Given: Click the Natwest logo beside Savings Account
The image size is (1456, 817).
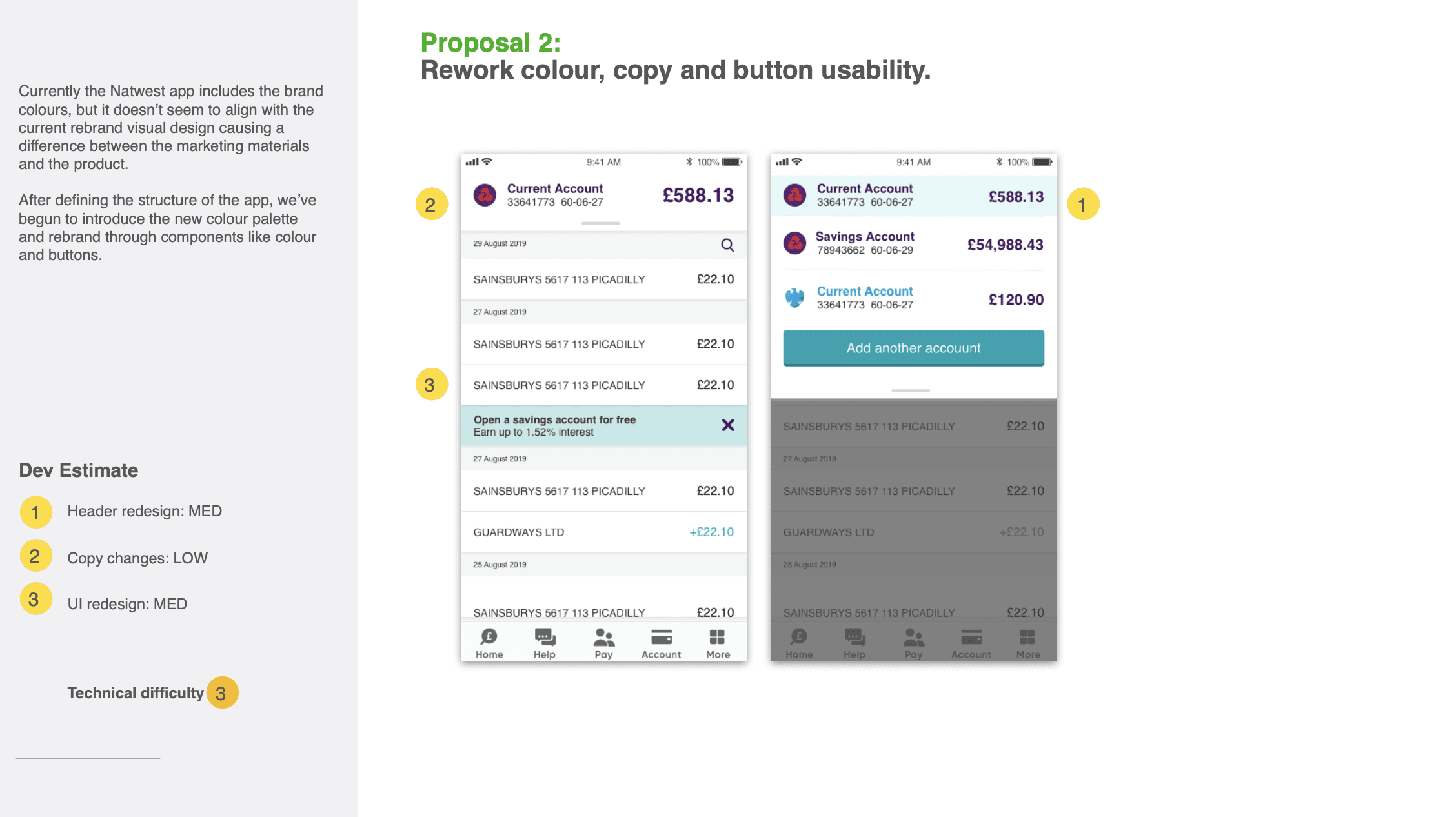Looking at the screenshot, I should (x=794, y=243).
